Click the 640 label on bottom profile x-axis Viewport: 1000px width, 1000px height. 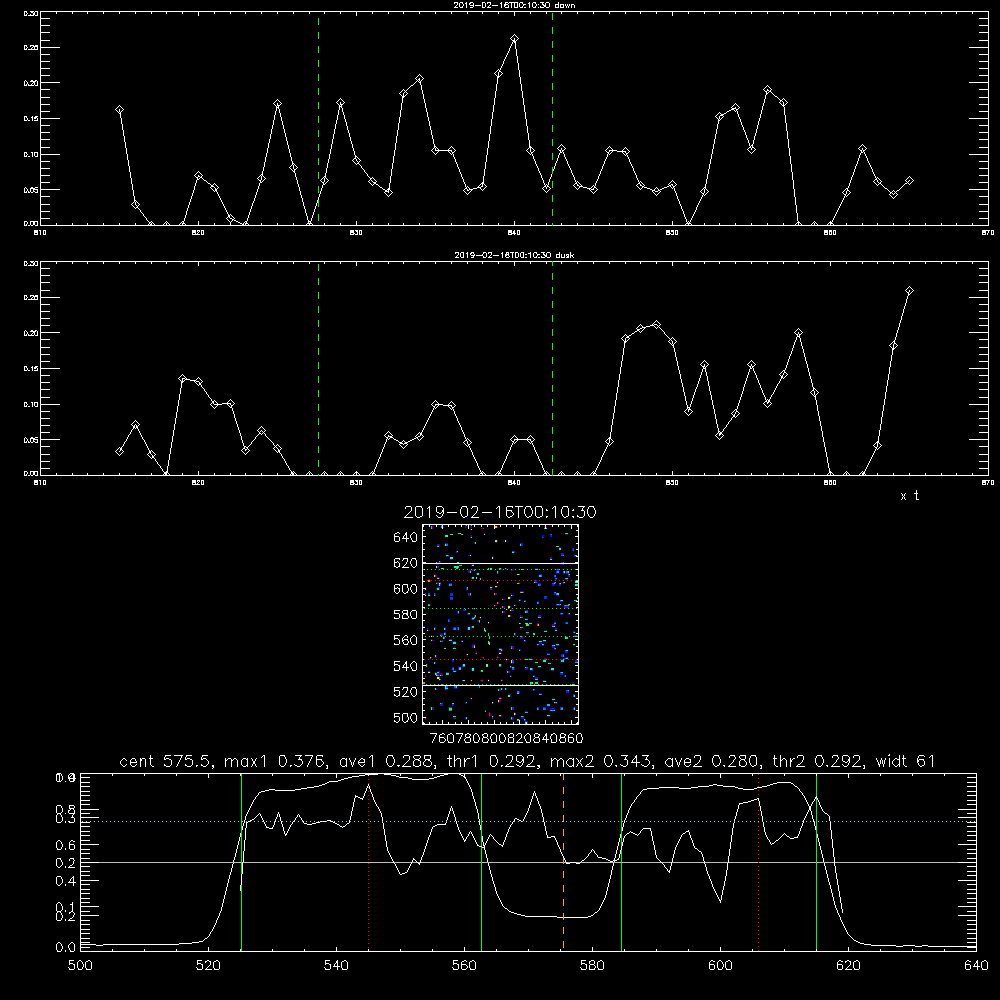pos(976,966)
